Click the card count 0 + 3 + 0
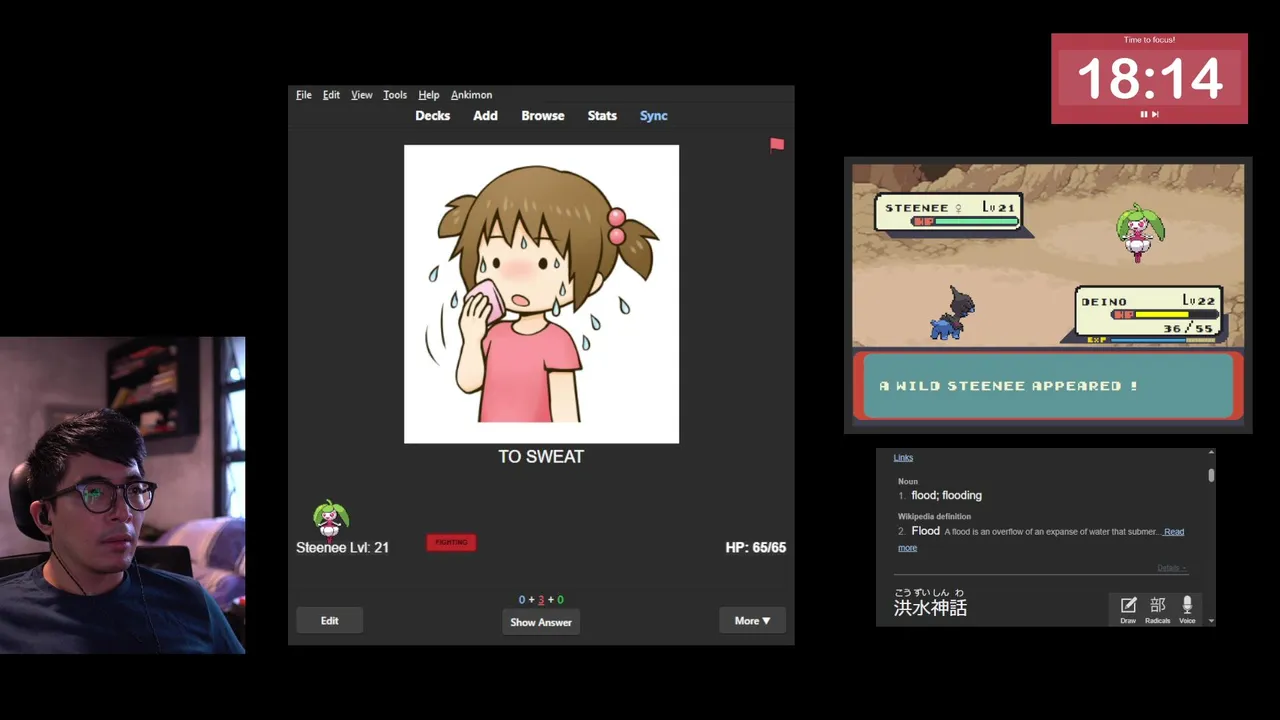 (541, 600)
